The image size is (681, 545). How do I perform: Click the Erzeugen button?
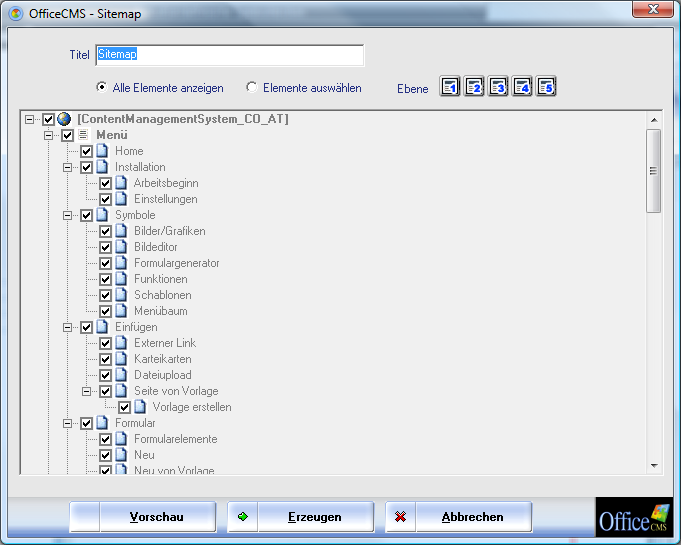point(301,517)
